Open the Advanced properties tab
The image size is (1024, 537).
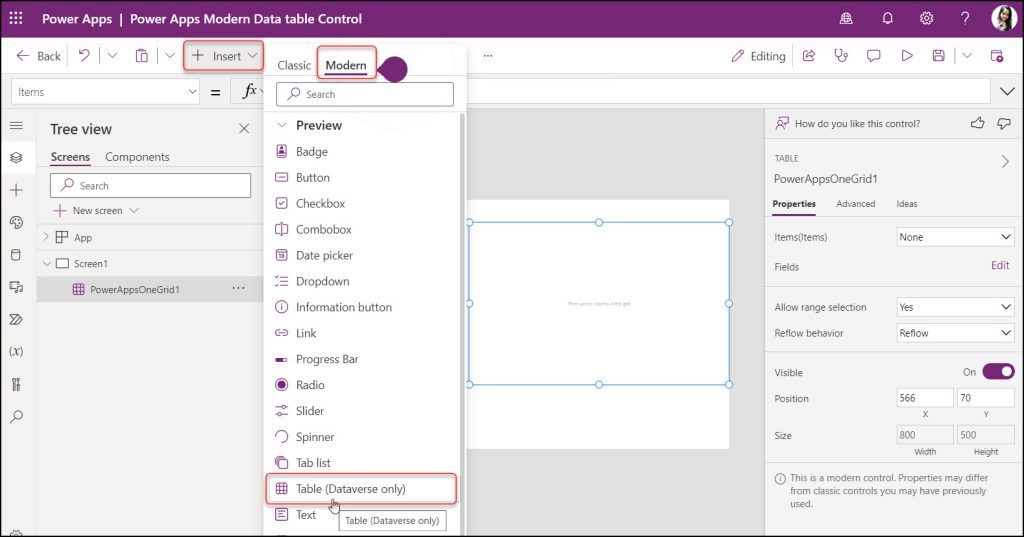point(856,204)
